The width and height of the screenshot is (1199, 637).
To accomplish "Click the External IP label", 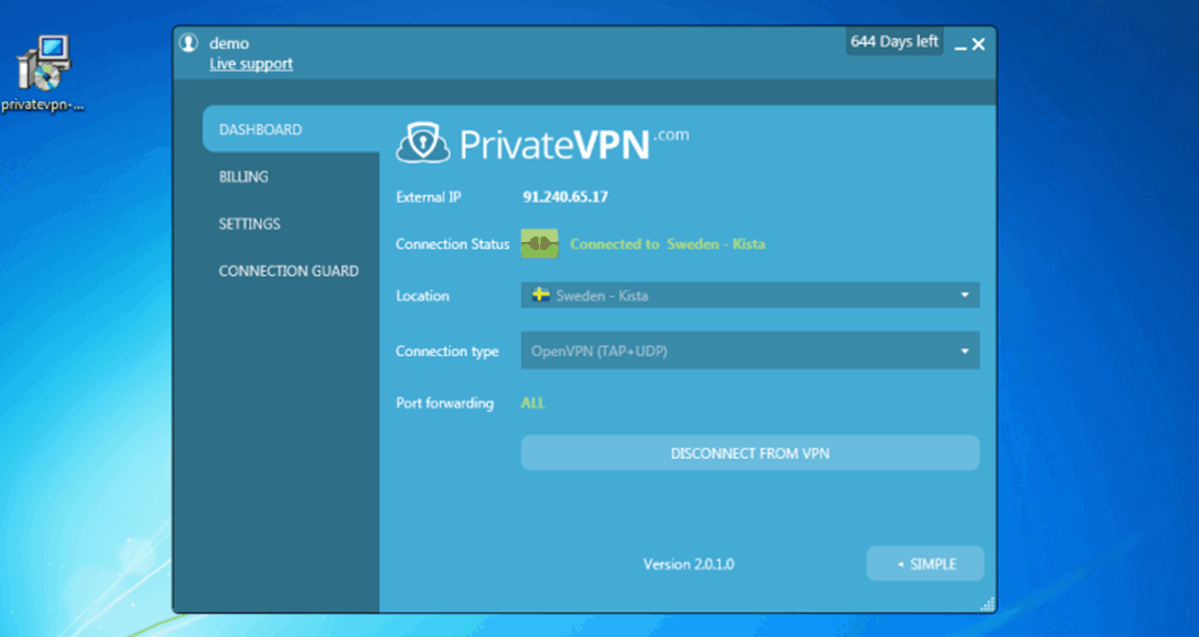I will [429, 197].
